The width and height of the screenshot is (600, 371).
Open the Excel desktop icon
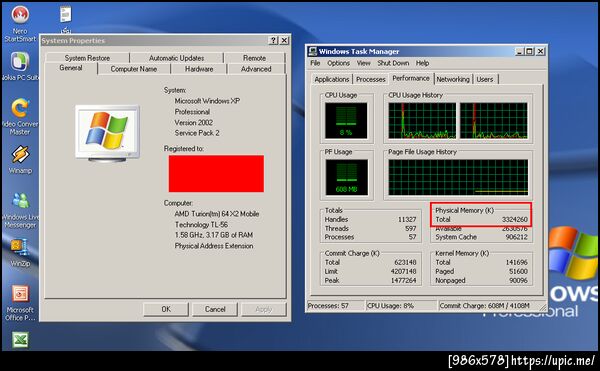20,340
